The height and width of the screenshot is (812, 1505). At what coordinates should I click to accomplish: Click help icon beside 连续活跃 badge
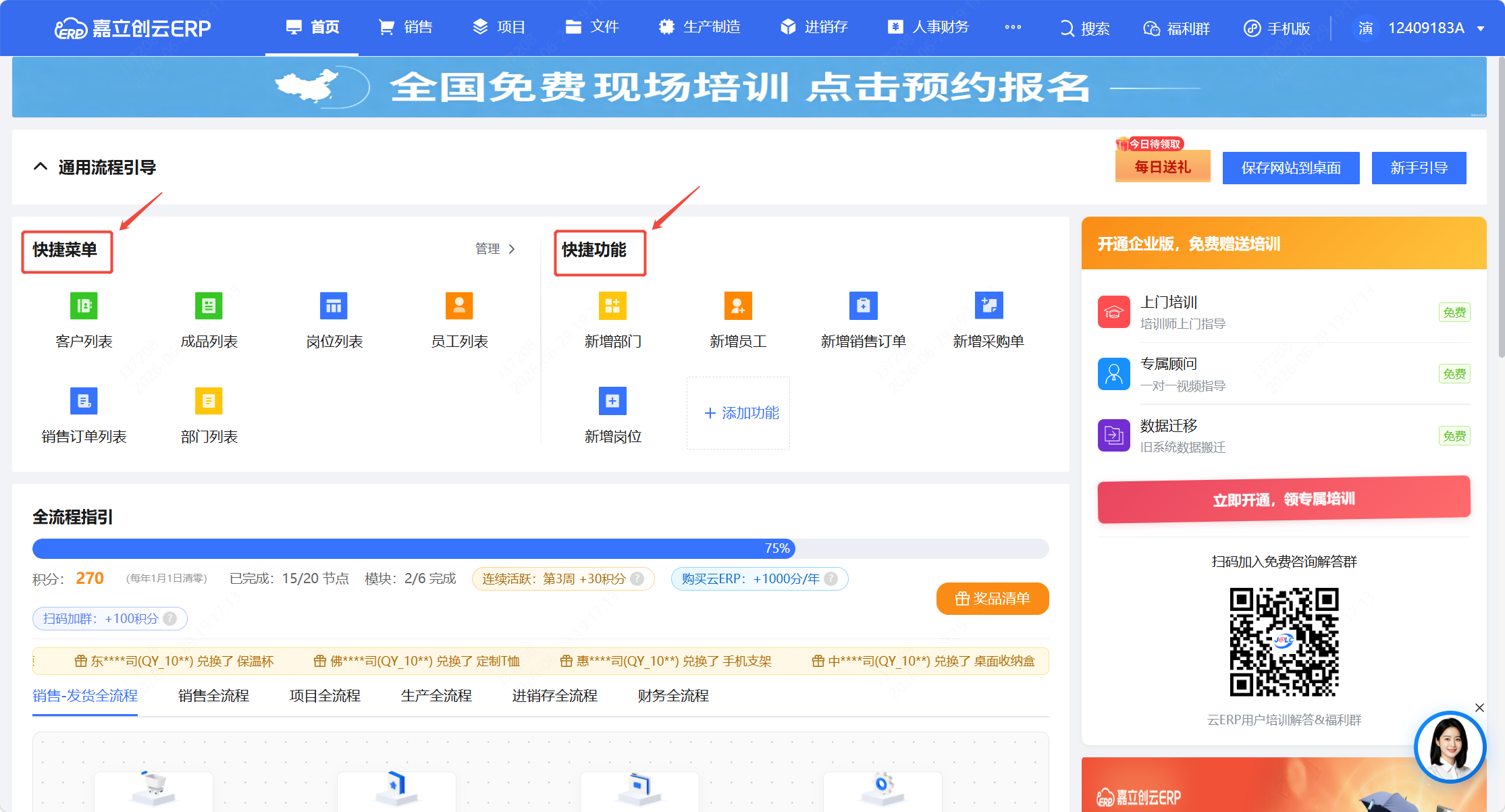pyautogui.click(x=637, y=578)
